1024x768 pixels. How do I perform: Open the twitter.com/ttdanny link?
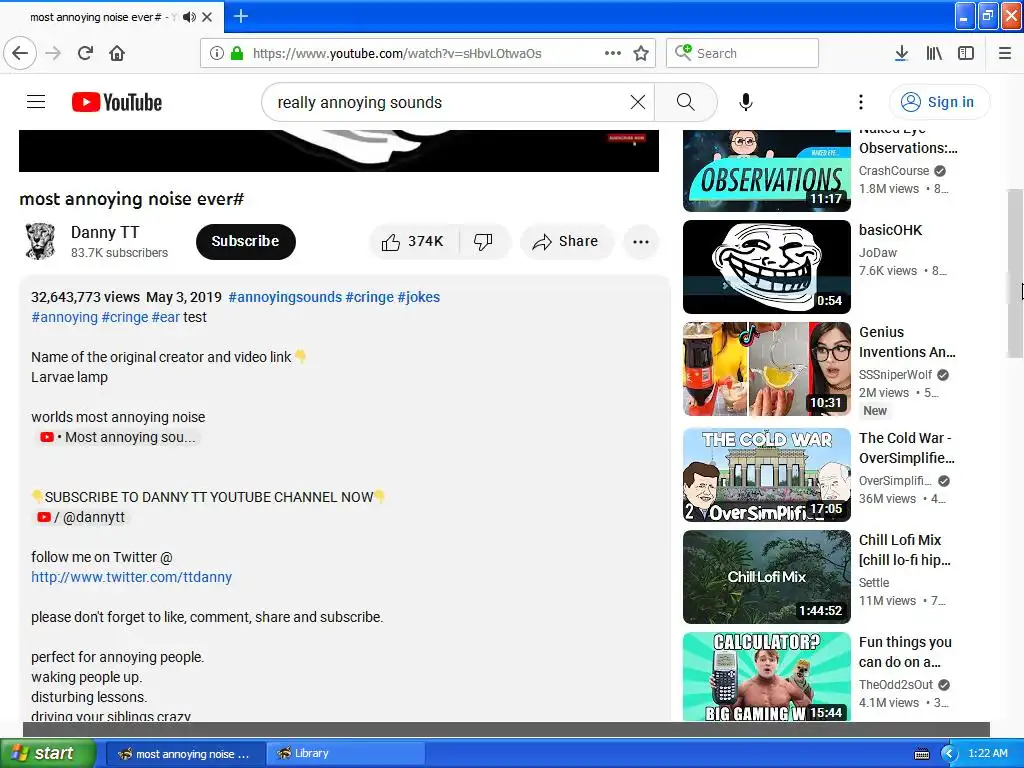tap(131, 577)
